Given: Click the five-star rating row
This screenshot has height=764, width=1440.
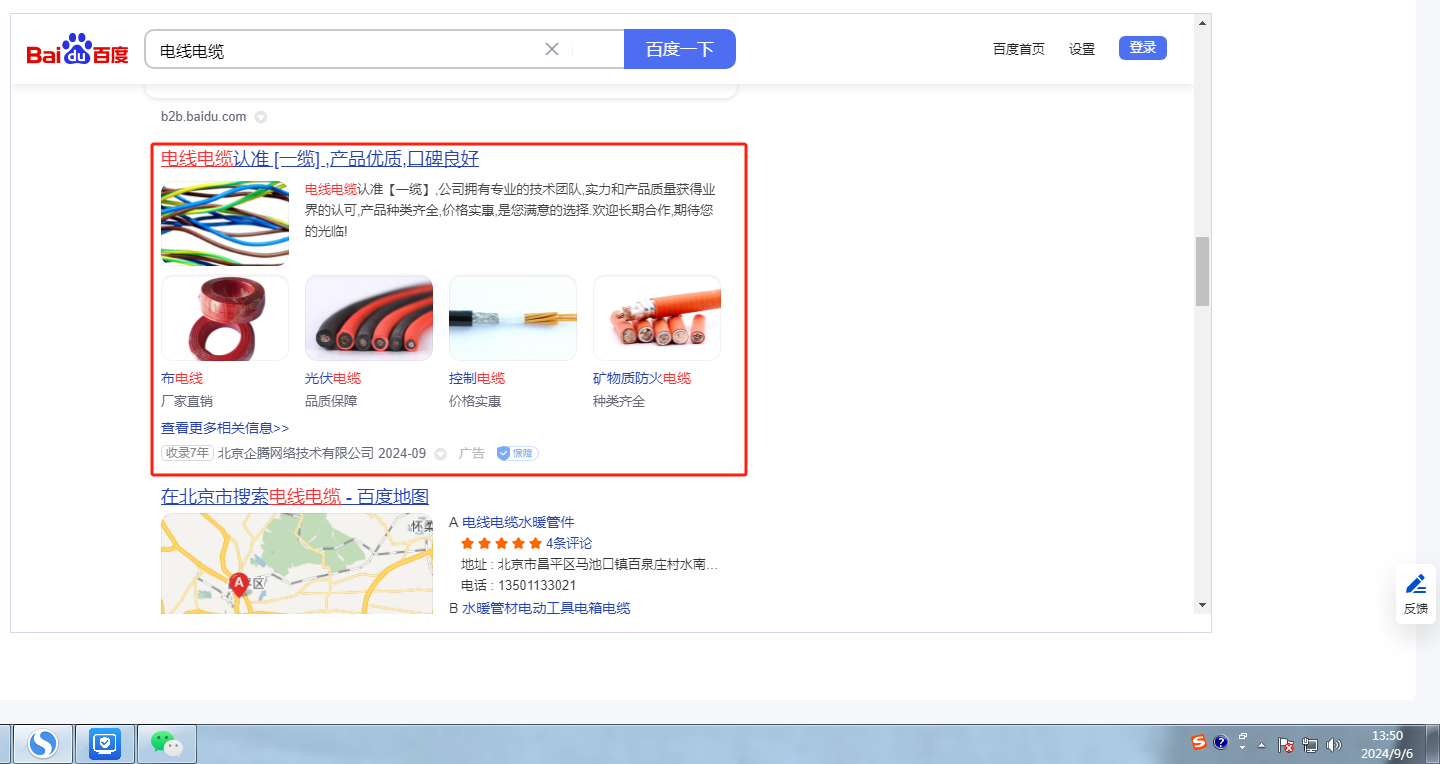Looking at the screenshot, I should point(501,543).
